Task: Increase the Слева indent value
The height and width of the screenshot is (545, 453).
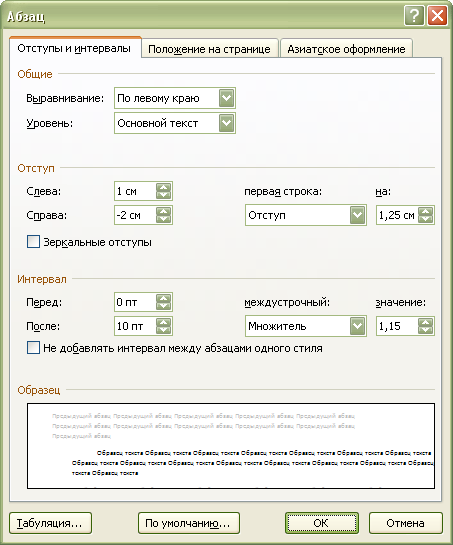Action: pyautogui.click(x=163, y=187)
